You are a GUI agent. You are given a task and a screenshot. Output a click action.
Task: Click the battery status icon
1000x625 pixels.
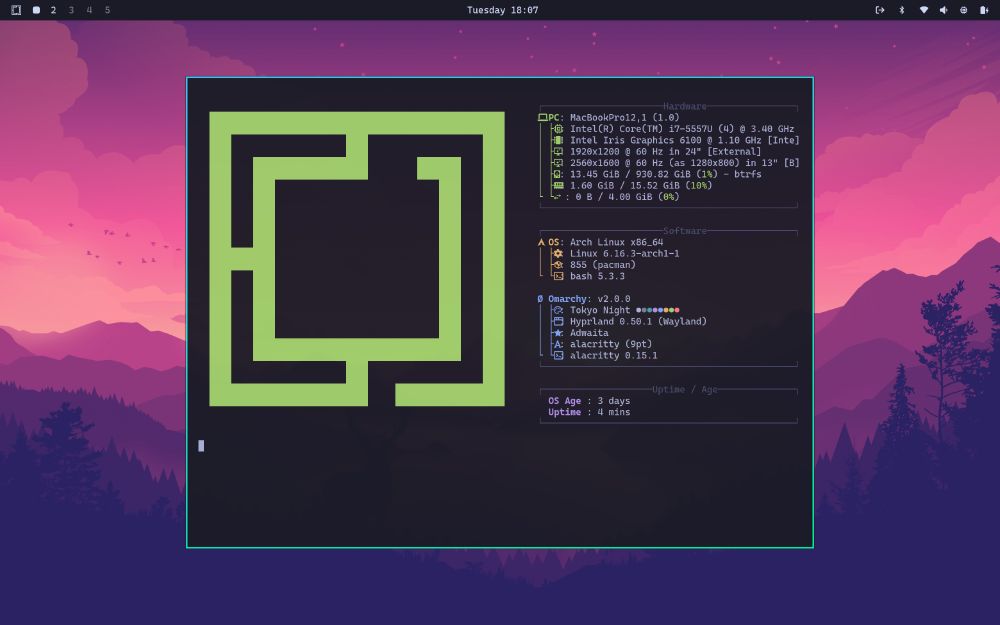pos(984,10)
